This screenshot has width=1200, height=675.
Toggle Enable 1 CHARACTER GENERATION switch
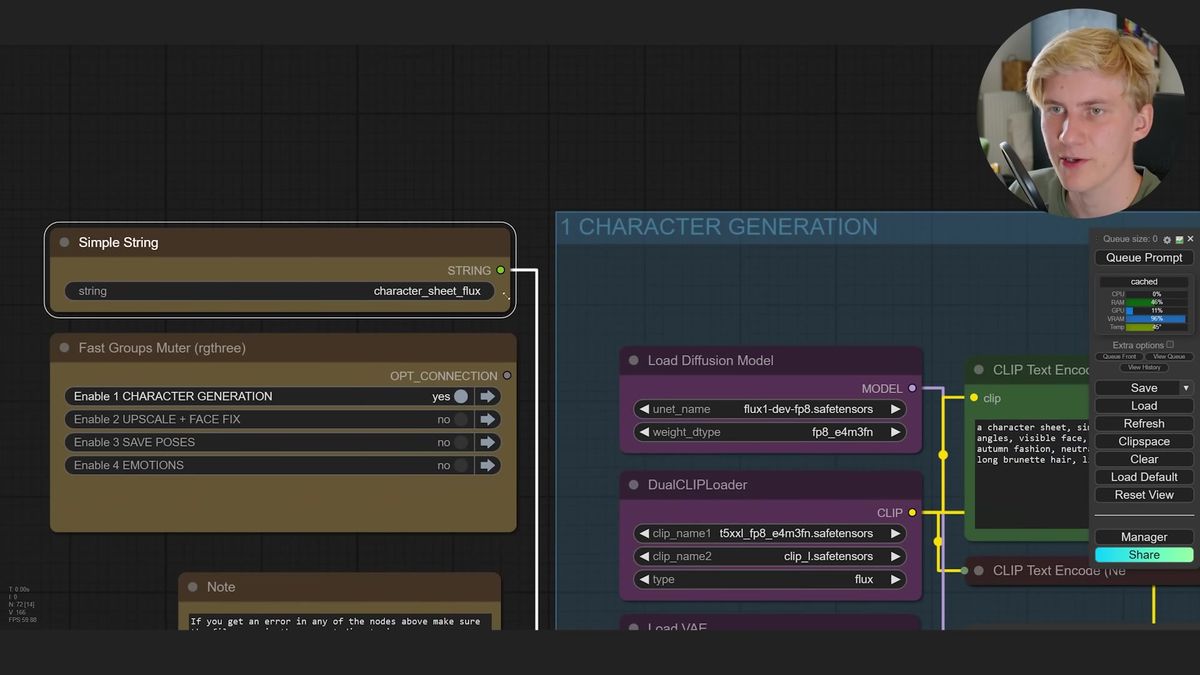click(461, 396)
